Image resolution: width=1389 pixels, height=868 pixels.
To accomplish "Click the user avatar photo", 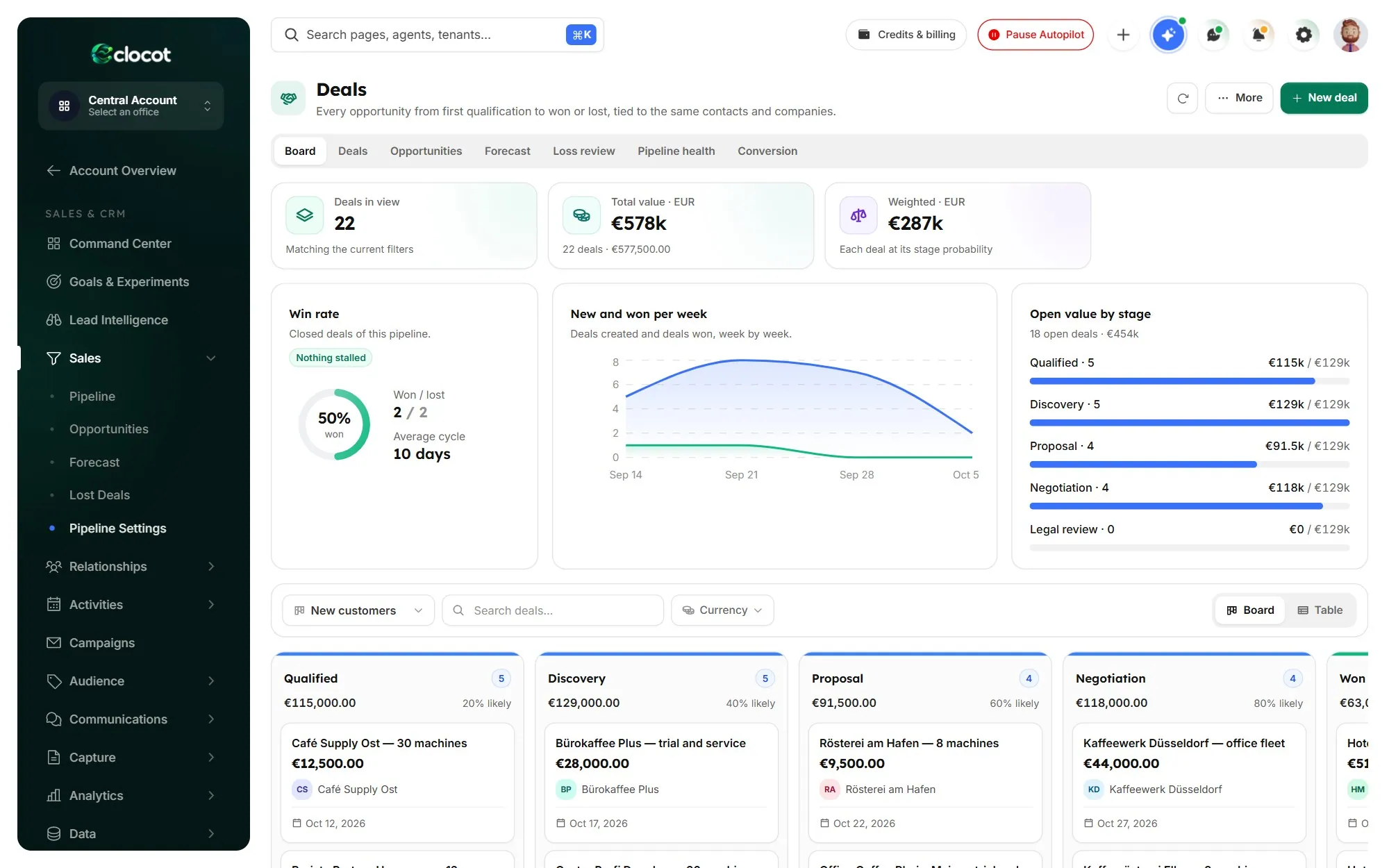I will 1350,35.
